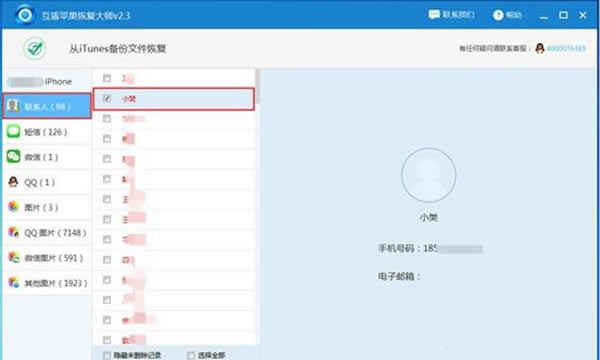Screen dimensions: 600x360
Task: Click the 手机号码 phone number field
Action: 430,249
